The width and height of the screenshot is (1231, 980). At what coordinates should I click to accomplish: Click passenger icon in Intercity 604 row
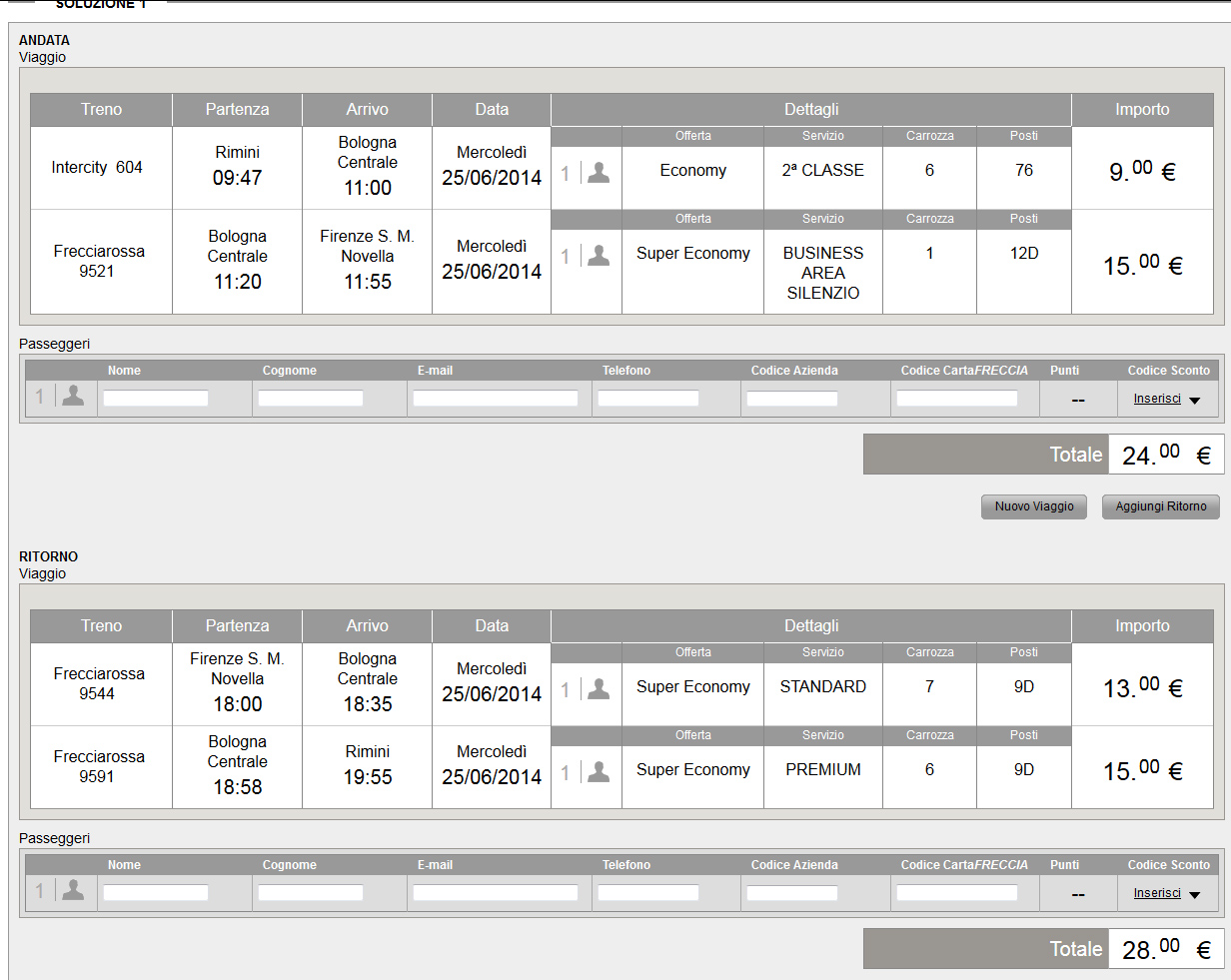[x=599, y=173]
